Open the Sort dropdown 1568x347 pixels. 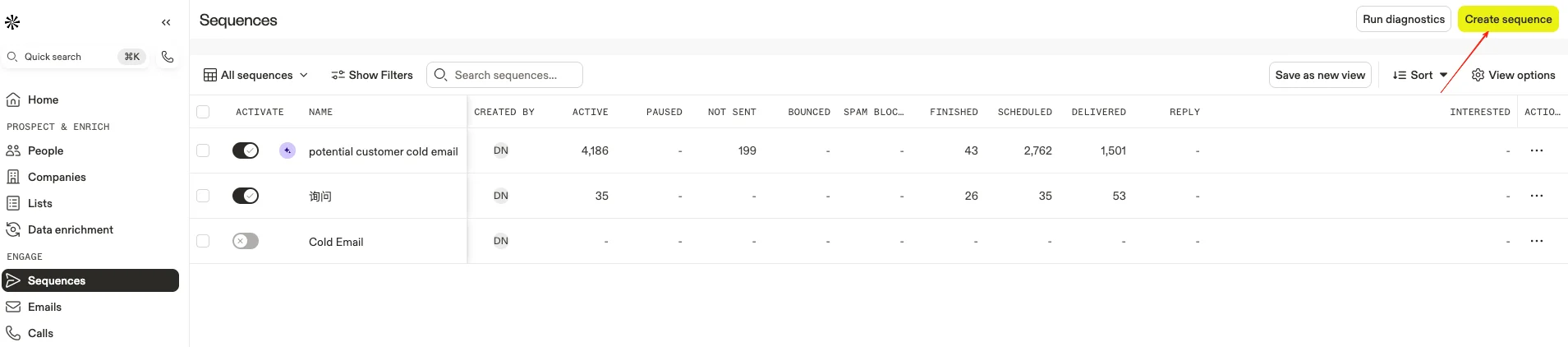(1419, 75)
